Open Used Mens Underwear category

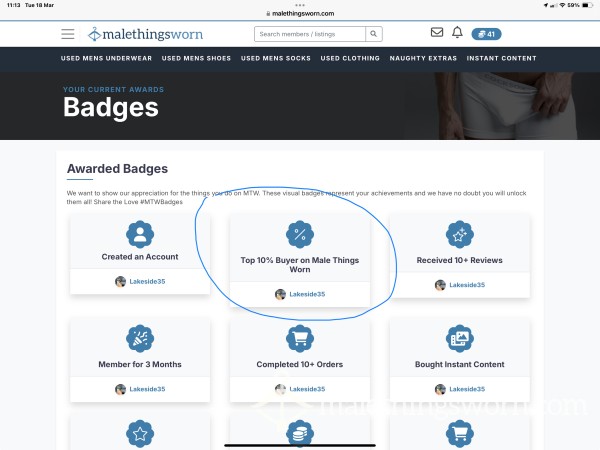tap(106, 58)
